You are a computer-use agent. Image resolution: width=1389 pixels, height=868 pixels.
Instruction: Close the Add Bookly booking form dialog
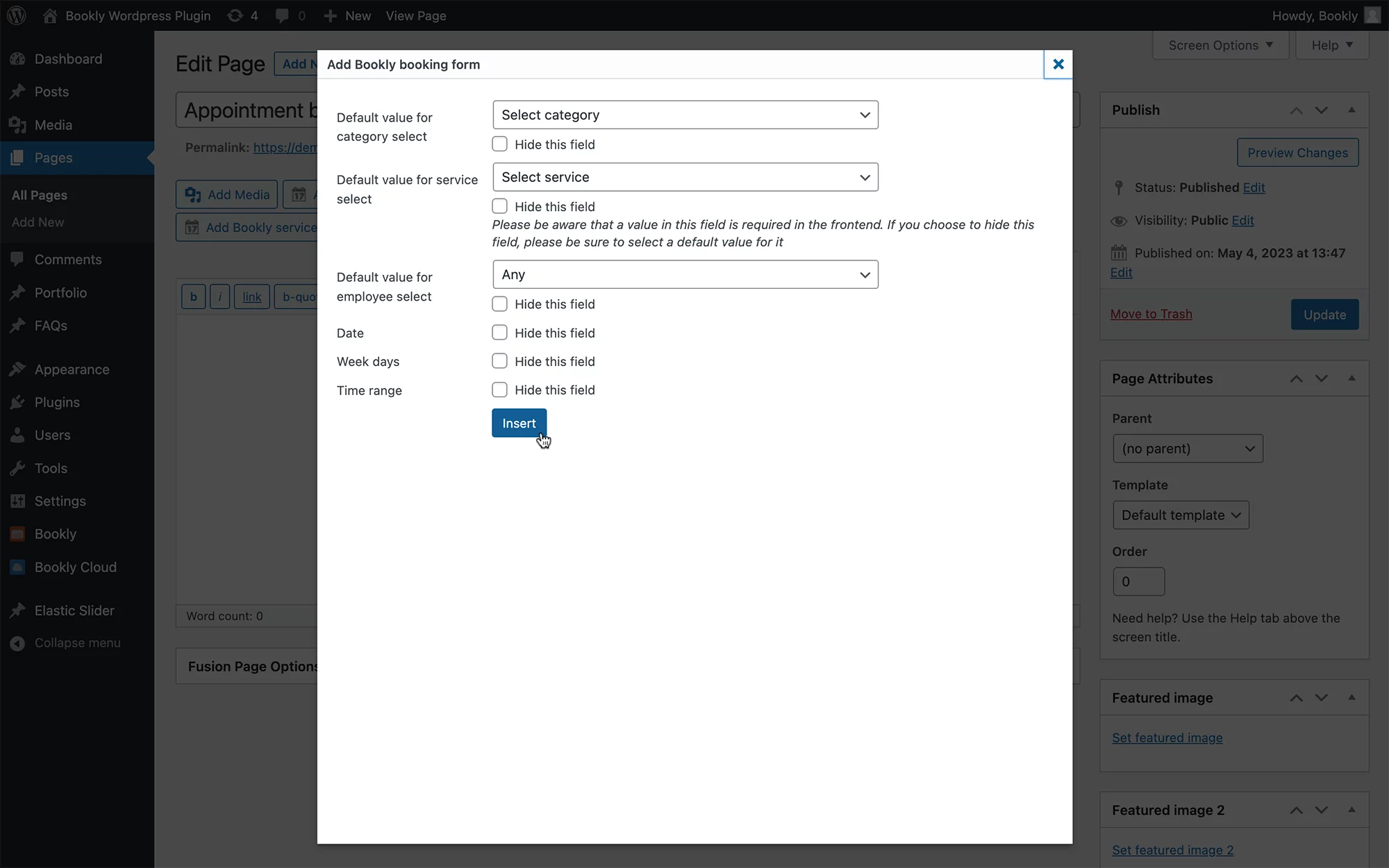(x=1058, y=64)
